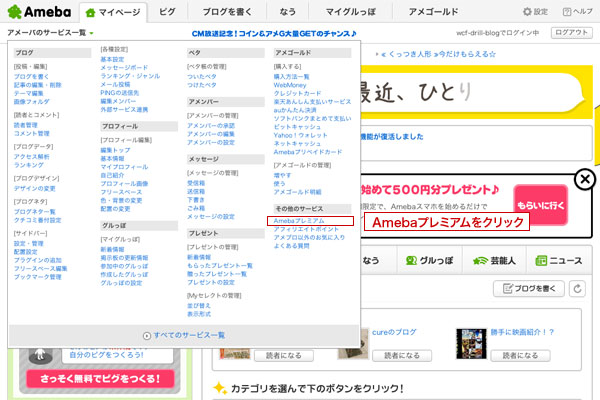Open プロフィール画像 link
Image resolution: width=600 pixels, height=400 pixels.
point(124,184)
